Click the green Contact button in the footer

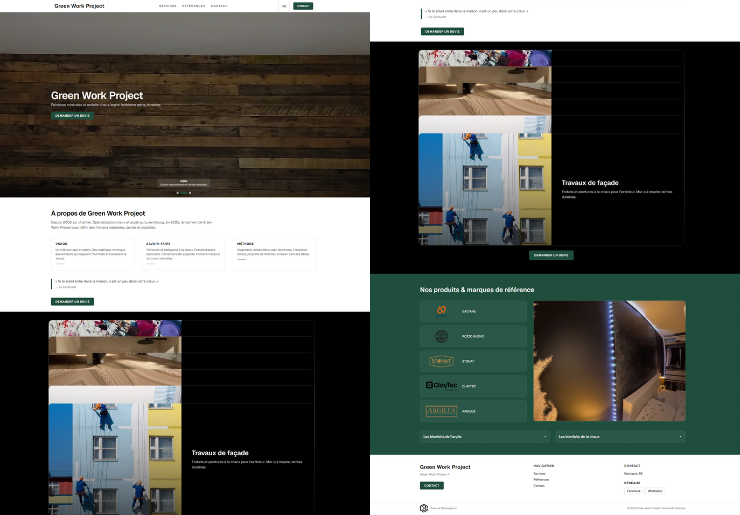[432, 485]
